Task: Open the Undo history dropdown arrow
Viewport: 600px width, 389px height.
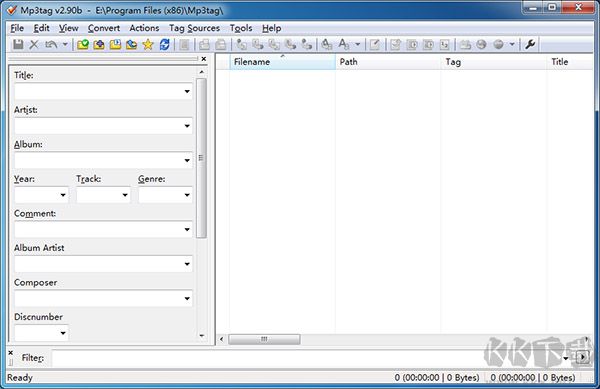Action: pos(65,44)
